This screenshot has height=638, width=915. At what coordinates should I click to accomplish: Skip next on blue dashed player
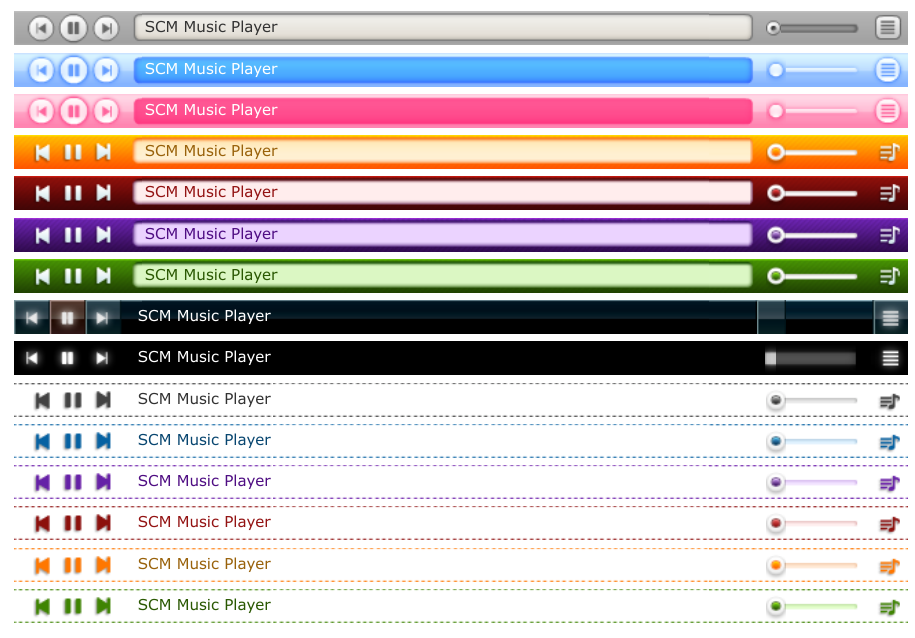103,441
